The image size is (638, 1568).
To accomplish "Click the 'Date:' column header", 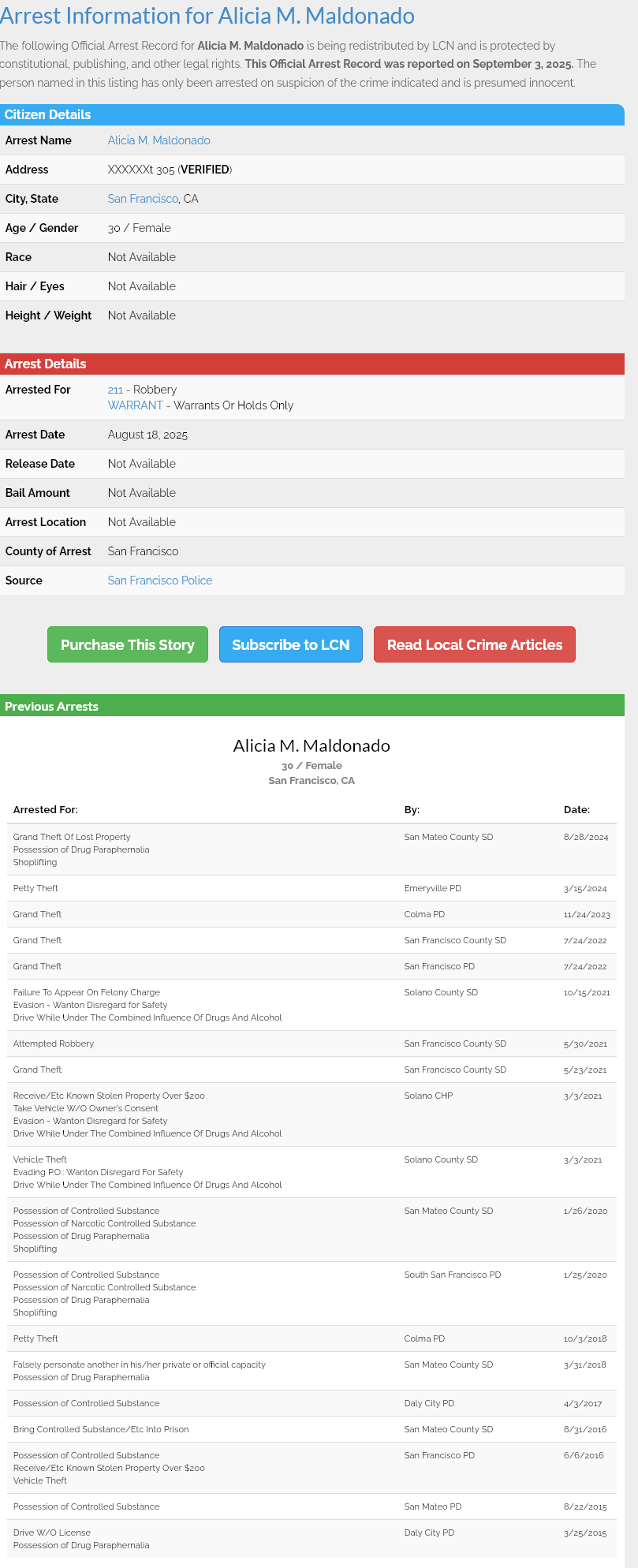I will [x=576, y=810].
